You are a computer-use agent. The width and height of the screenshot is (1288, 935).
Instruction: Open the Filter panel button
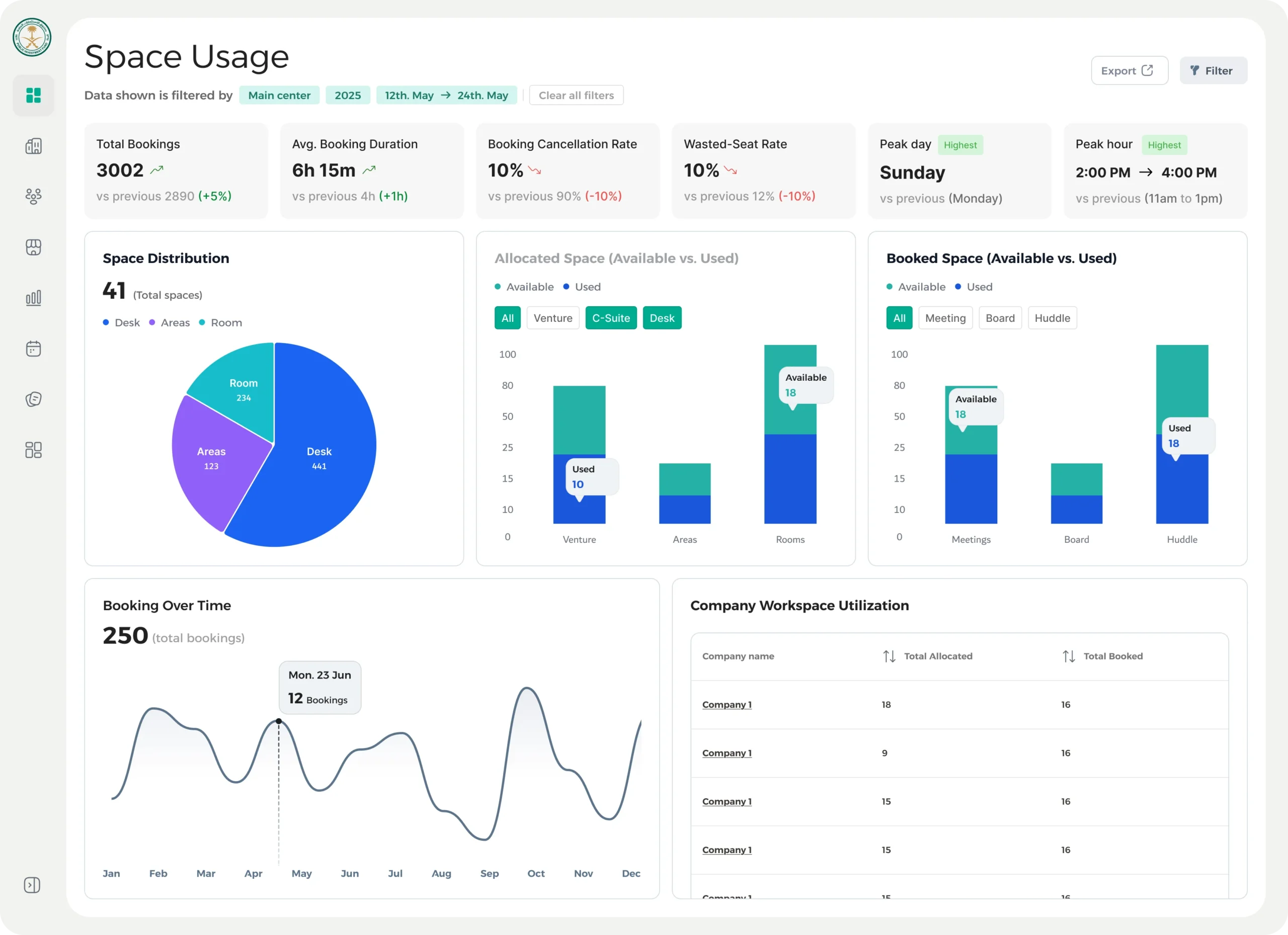(x=1213, y=70)
